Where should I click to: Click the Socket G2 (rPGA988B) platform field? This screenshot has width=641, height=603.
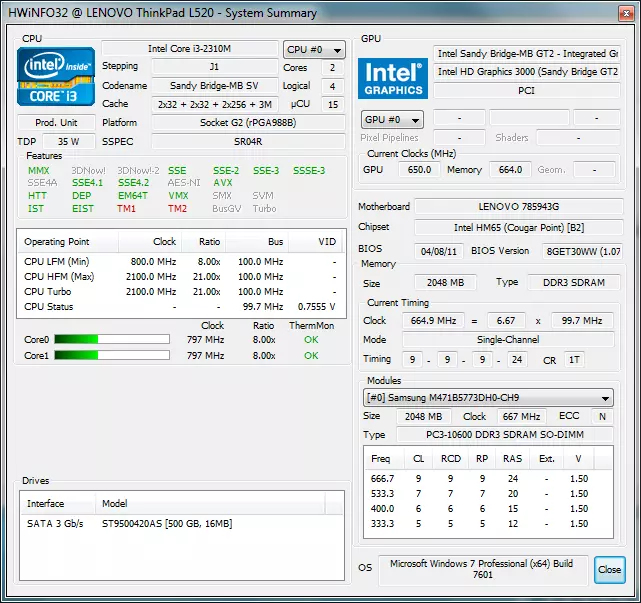pos(248,122)
